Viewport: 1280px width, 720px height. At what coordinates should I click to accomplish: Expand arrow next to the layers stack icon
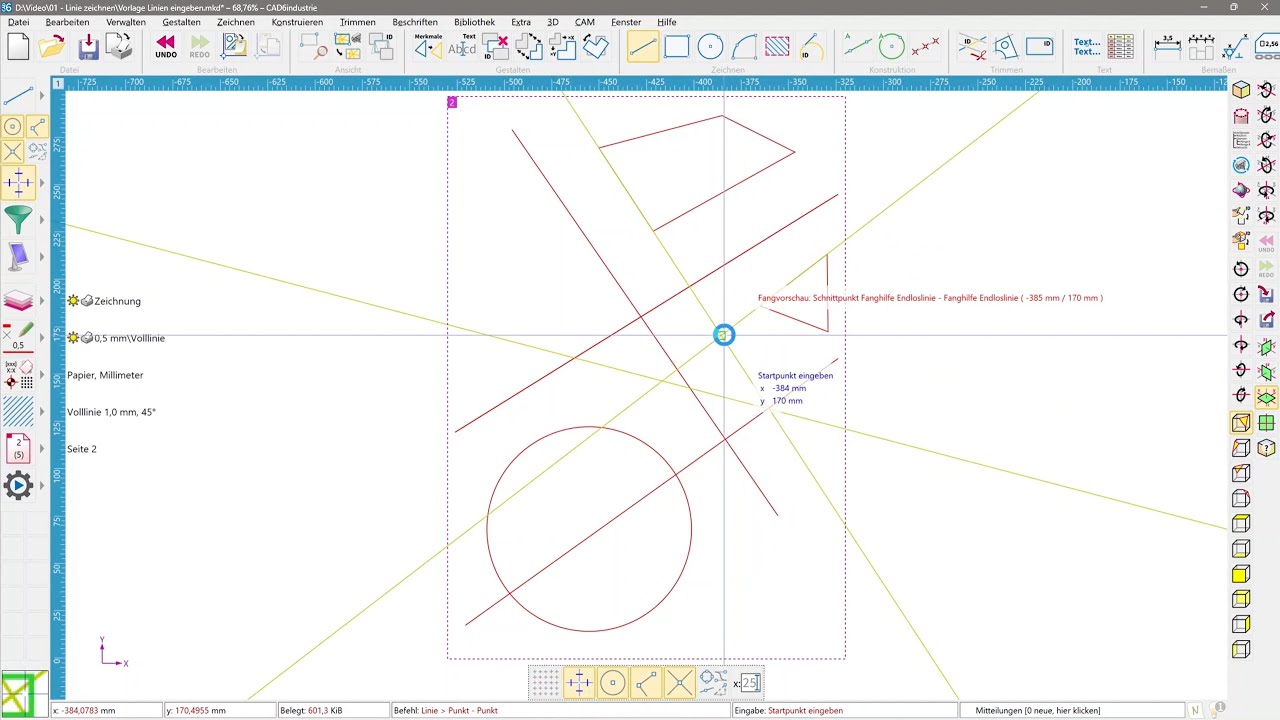pyautogui.click(x=42, y=301)
